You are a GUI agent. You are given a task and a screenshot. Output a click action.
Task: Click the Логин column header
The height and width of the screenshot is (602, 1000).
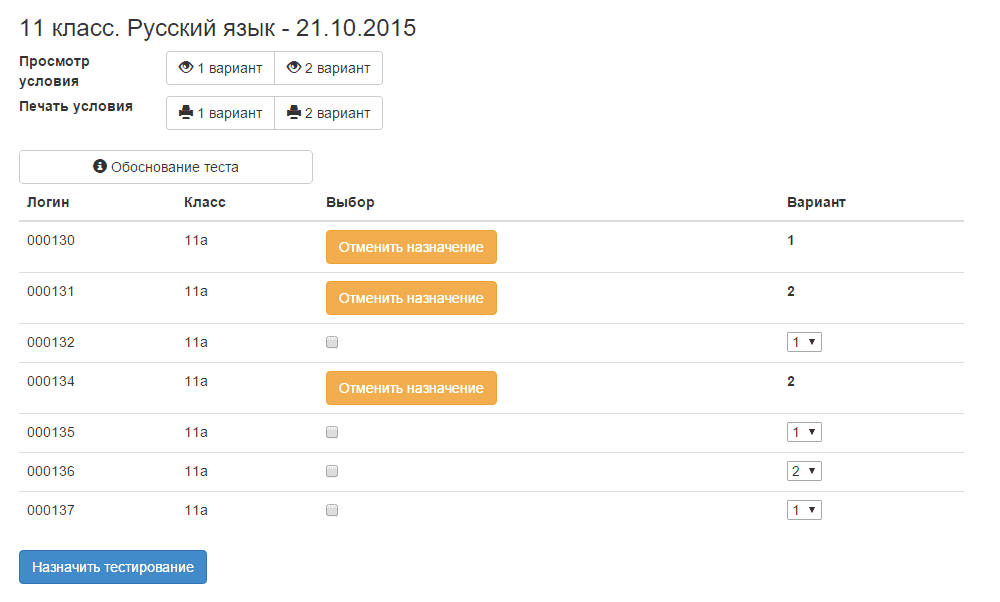48,202
